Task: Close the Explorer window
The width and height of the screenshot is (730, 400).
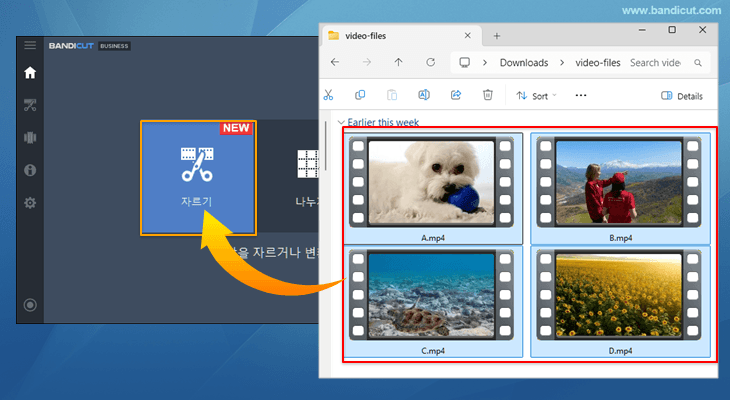Action: point(703,30)
